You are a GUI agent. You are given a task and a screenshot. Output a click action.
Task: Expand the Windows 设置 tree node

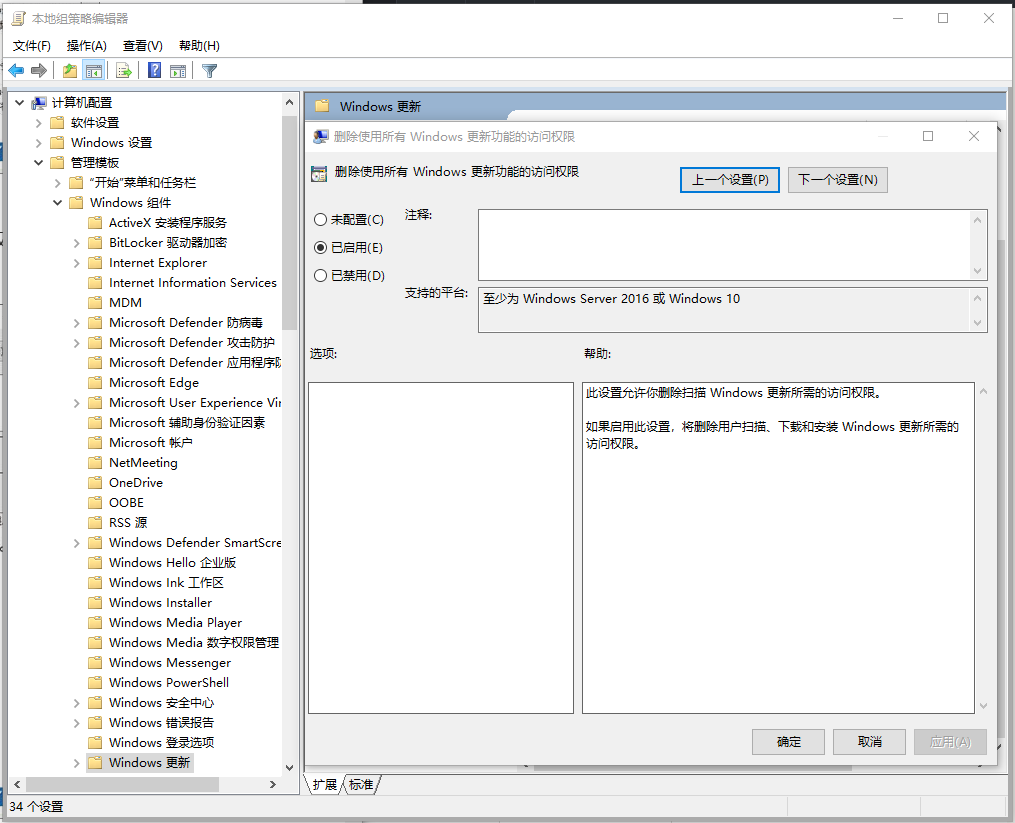point(38,142)
